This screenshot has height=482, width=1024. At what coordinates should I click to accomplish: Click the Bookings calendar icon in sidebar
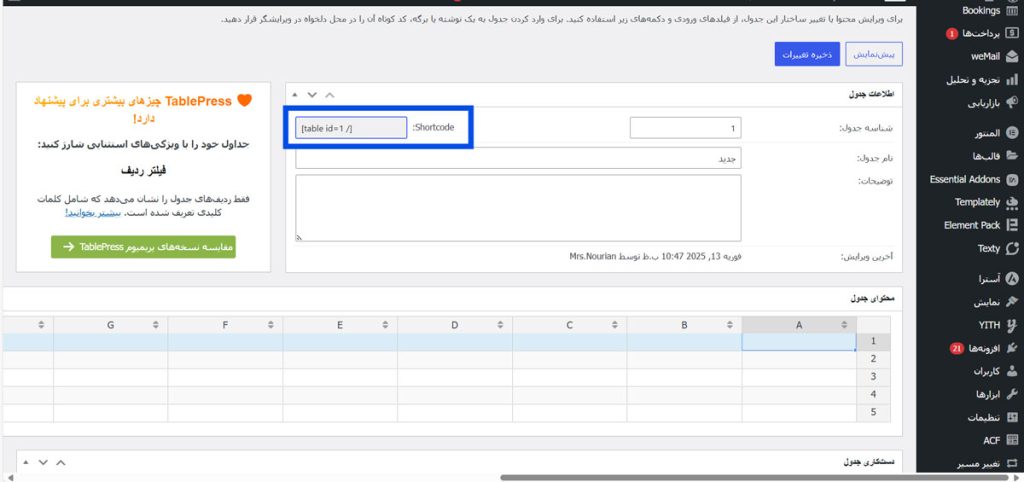1012,10
